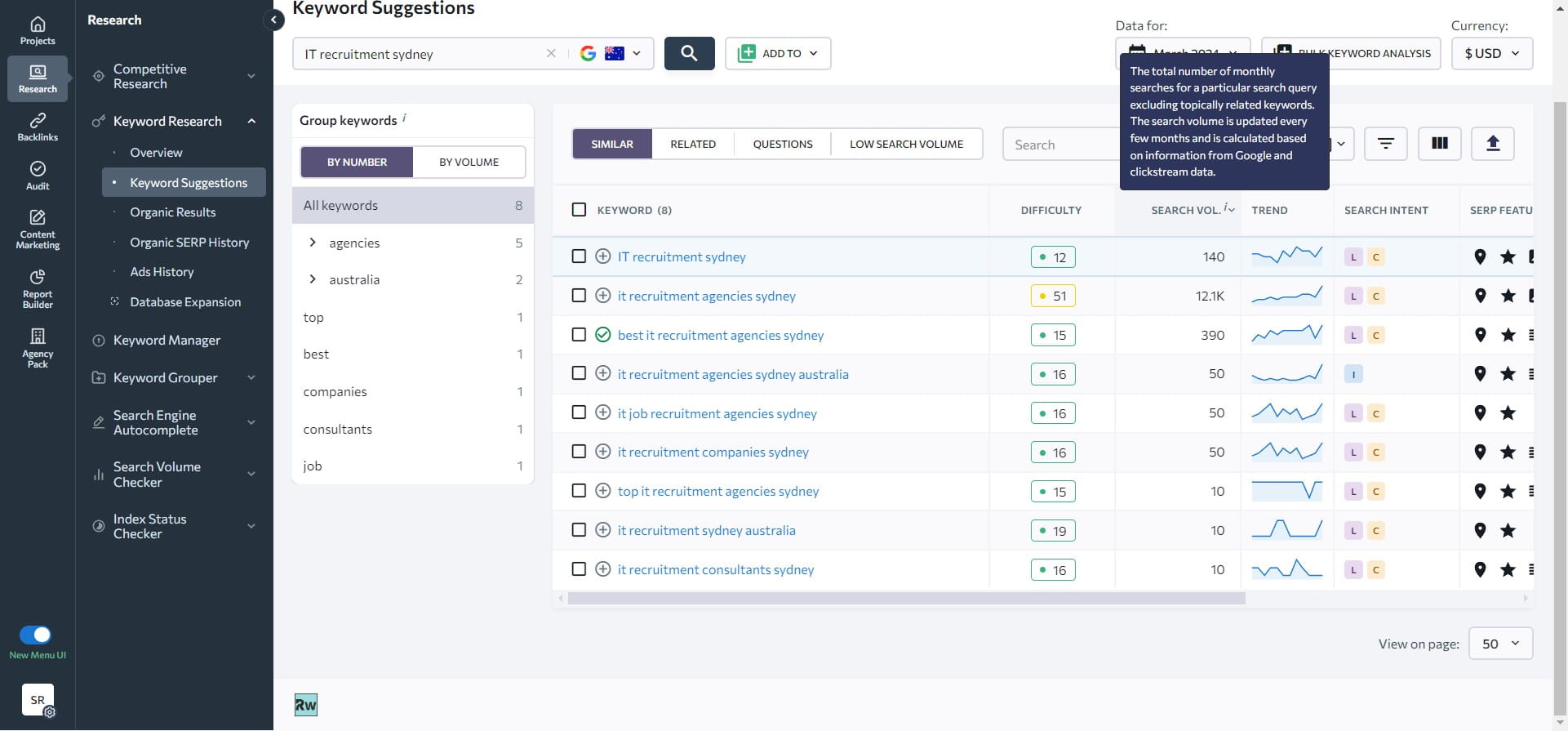Image resolution: width=1568 pixels, height=731 pixels.
Task: Check 'it recruitment agencies sydney' row checkbox
Action: coord(579,296)
